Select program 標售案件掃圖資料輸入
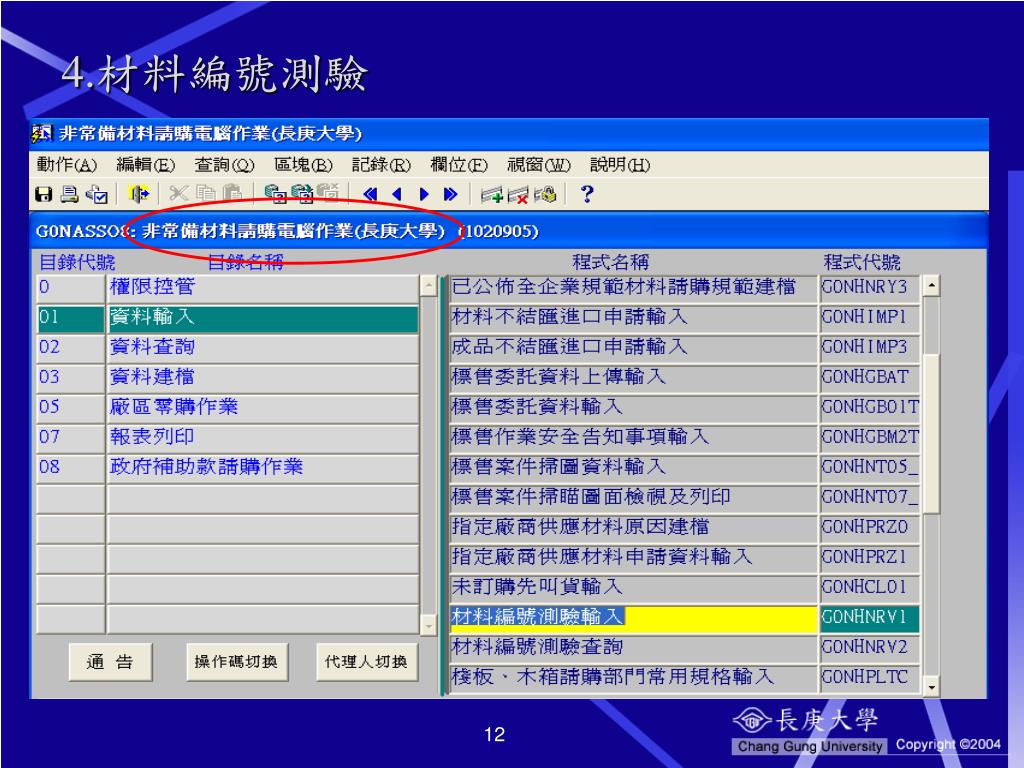This screenshot has height=768, width=1024. [633, 468]
